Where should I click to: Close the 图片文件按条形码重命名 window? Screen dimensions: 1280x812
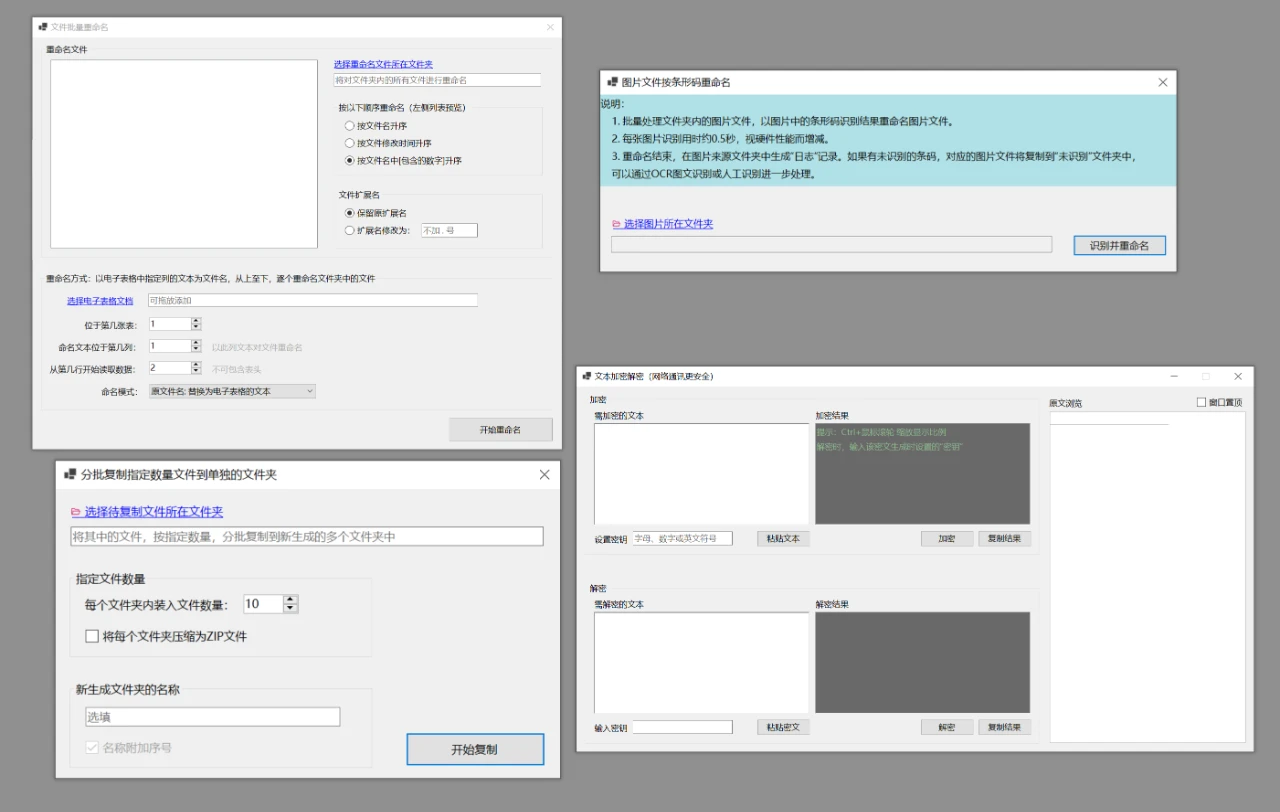(1162, 82)
